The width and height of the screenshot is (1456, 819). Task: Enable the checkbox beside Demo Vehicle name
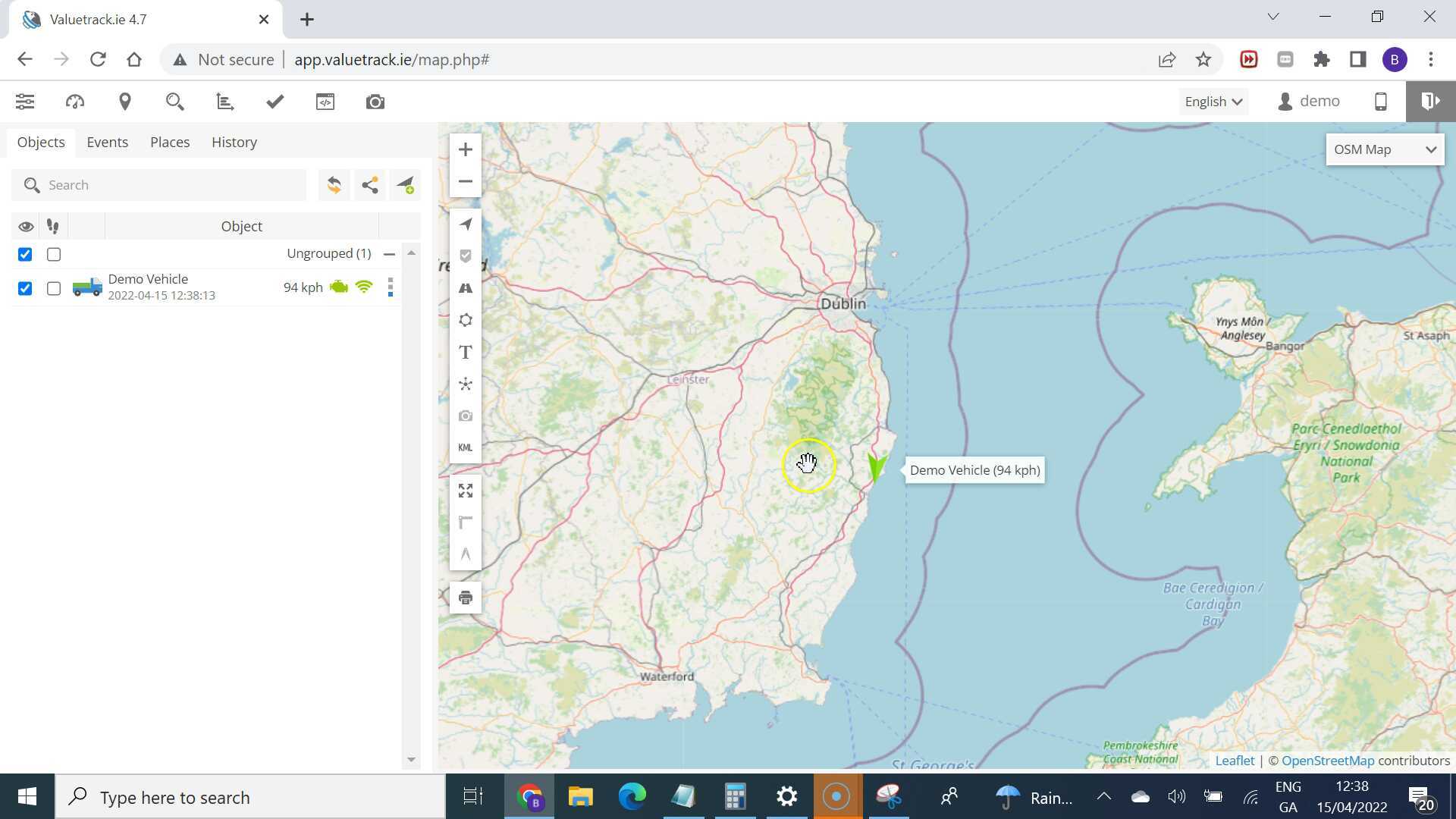(x=53, y=288)
